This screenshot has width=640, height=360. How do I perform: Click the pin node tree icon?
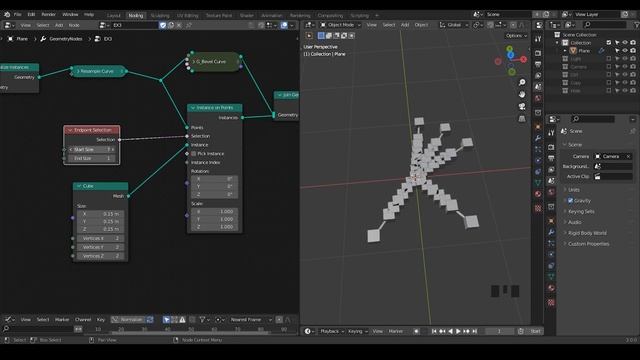(189, 25)
